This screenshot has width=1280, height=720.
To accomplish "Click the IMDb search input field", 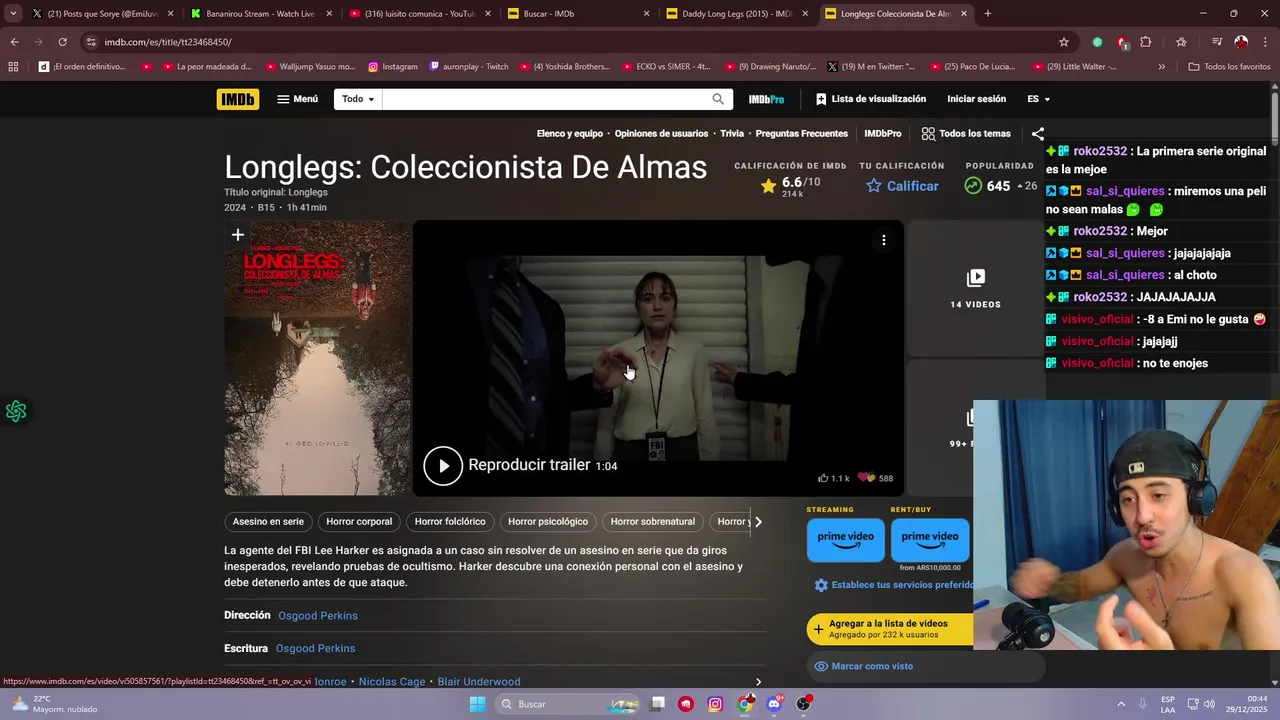I will 545,99.
